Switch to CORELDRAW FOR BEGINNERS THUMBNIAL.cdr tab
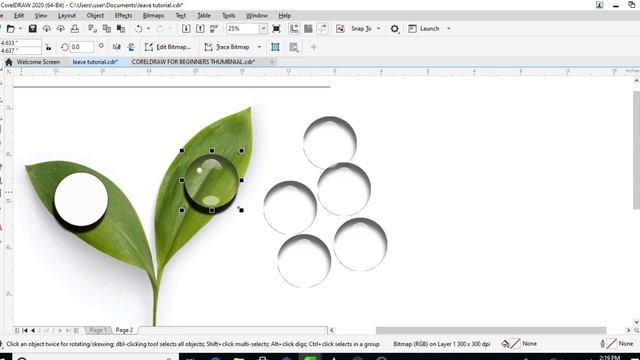 [193, 62]
